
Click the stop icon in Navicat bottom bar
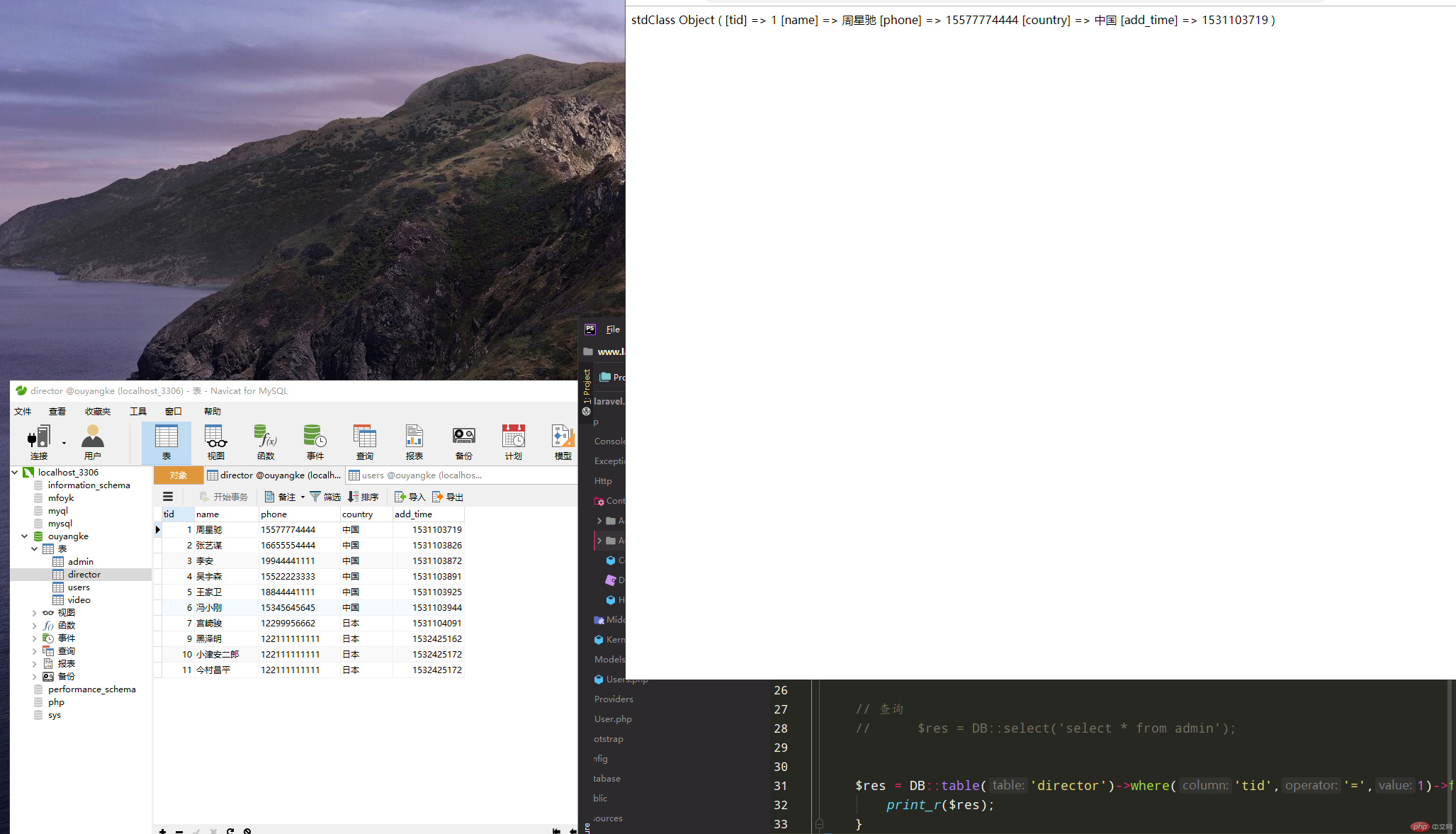pos(247,830)
